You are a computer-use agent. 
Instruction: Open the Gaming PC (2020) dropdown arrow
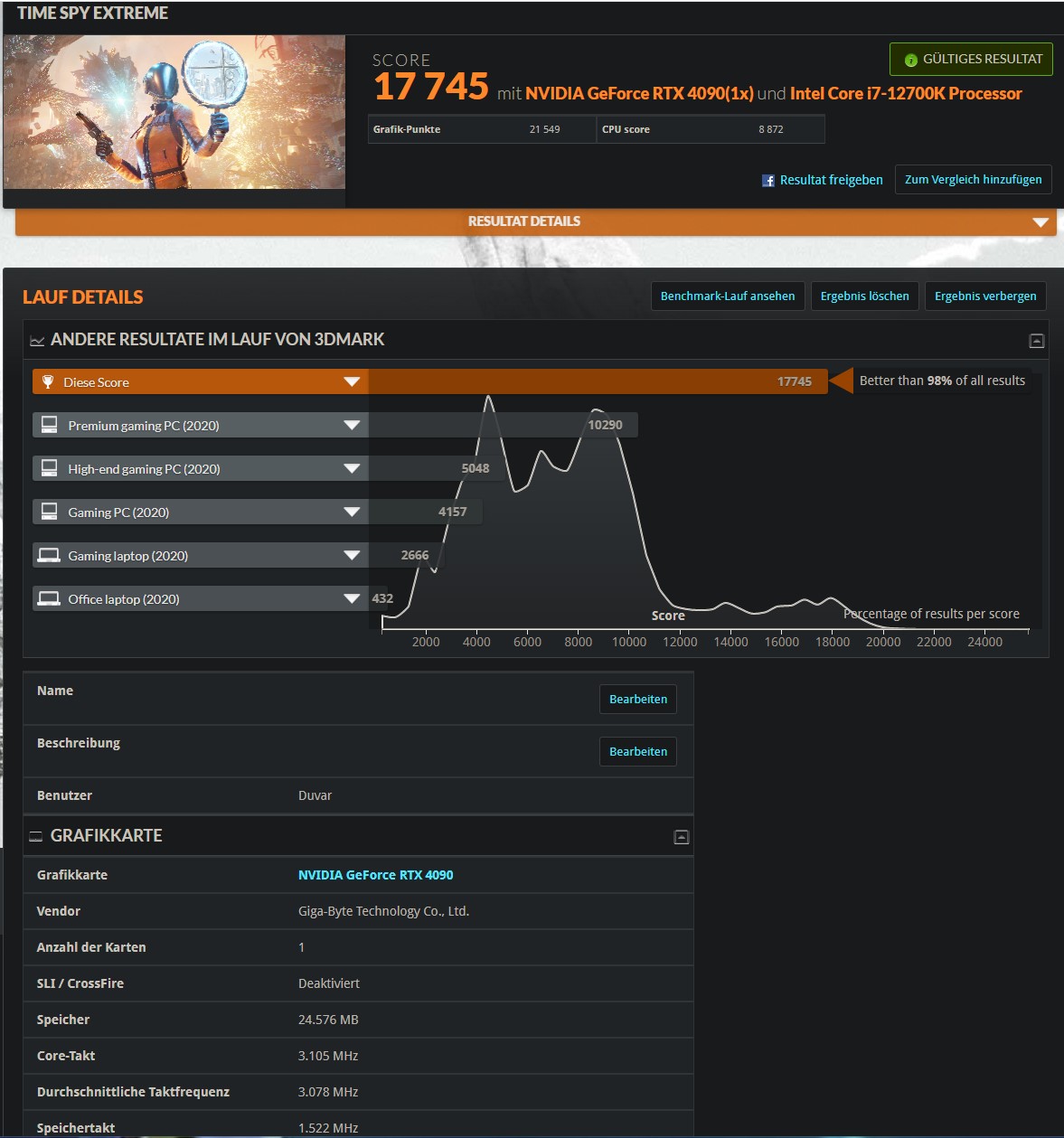coord(353,512)
